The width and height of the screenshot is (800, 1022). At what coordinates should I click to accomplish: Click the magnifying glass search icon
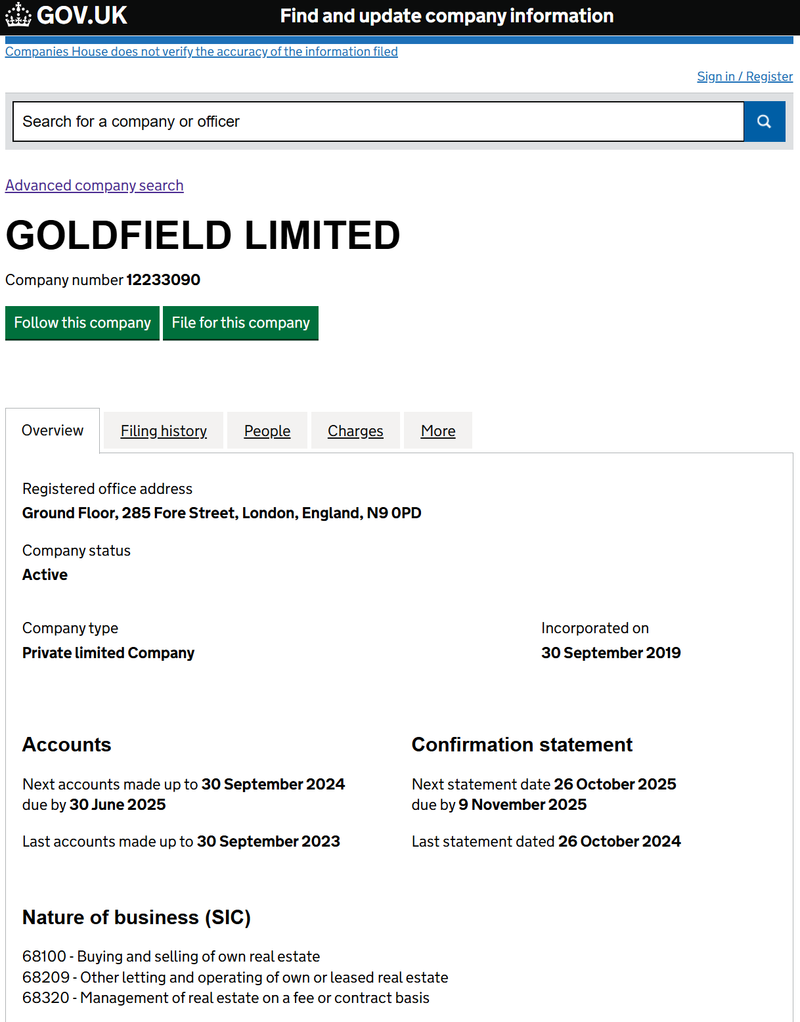(764, 121)
